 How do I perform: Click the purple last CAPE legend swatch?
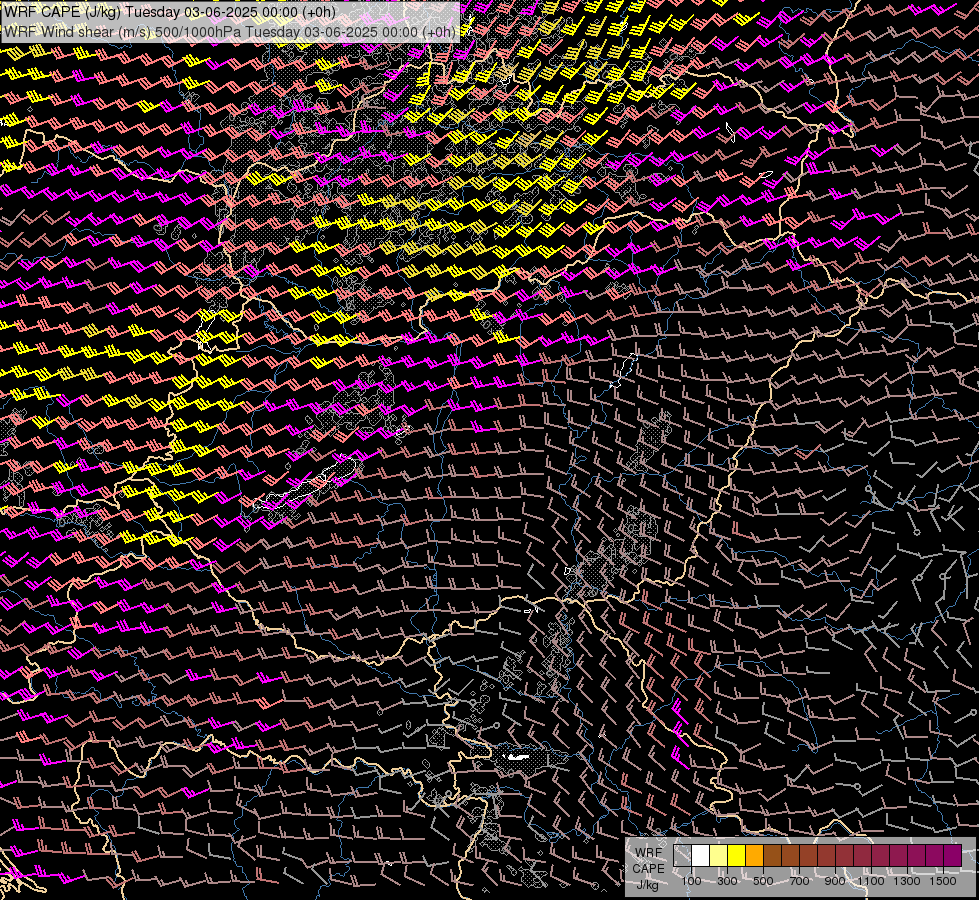(952, 855)
